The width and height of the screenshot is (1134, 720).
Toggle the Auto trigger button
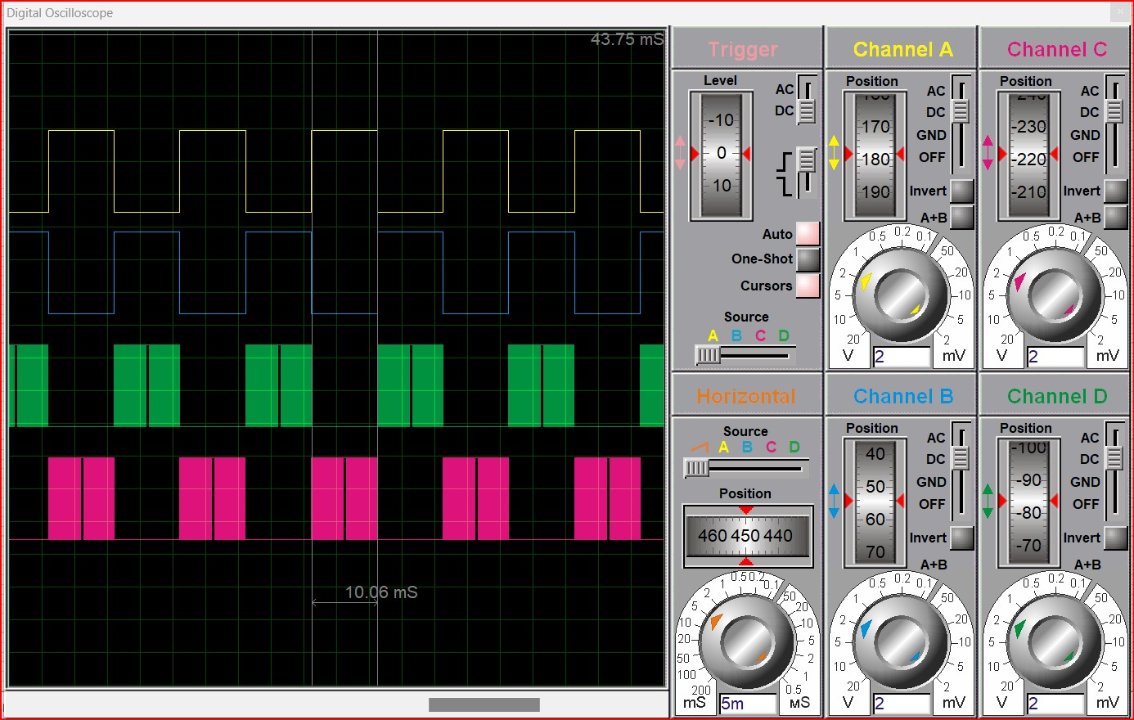(x=808, y=233)
